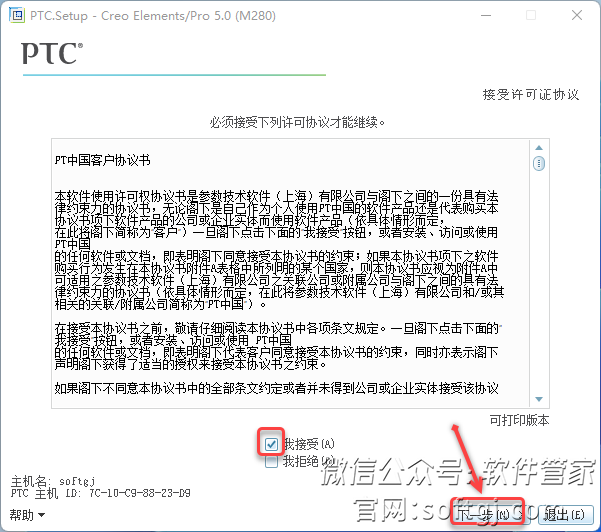Click the 主机名 host name line
Image resolution: width=601 pixels, height=532 pixels.
53,481
